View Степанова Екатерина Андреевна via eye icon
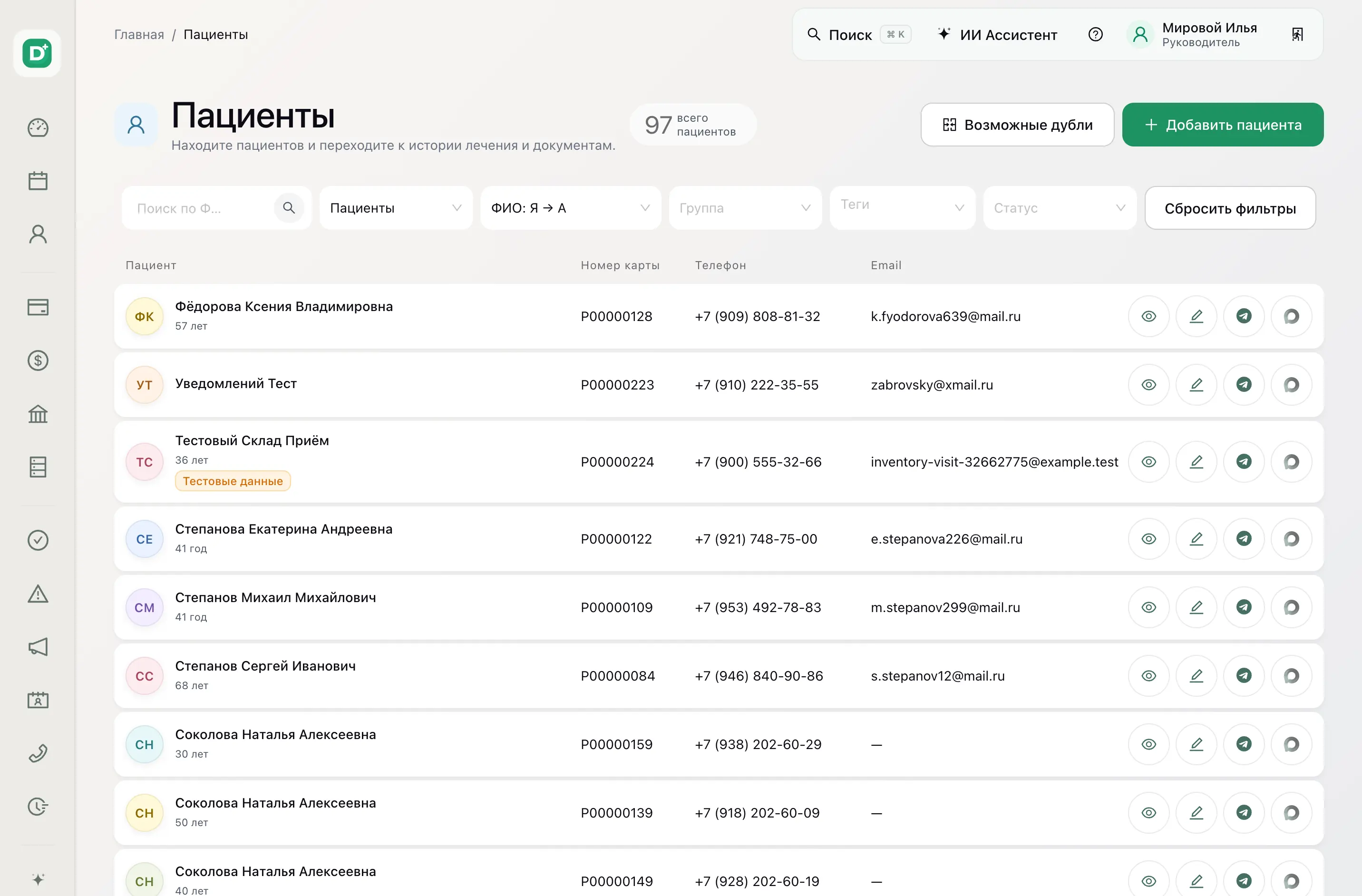This screenshot has height=896, width=1362. (1148, 539)
